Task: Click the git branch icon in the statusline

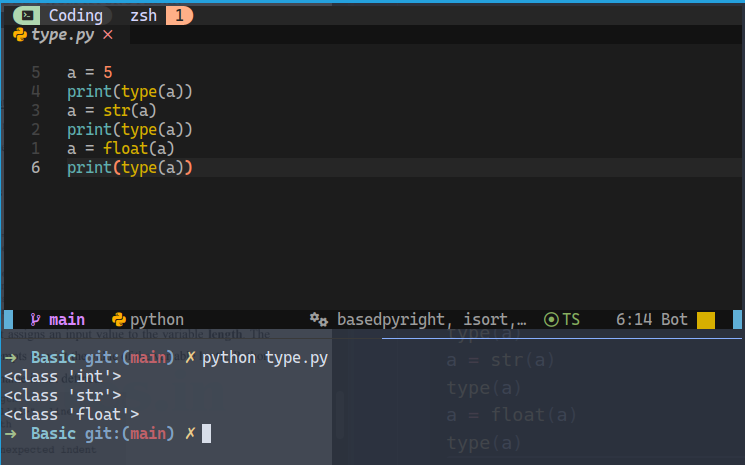Action: (35, 320)
